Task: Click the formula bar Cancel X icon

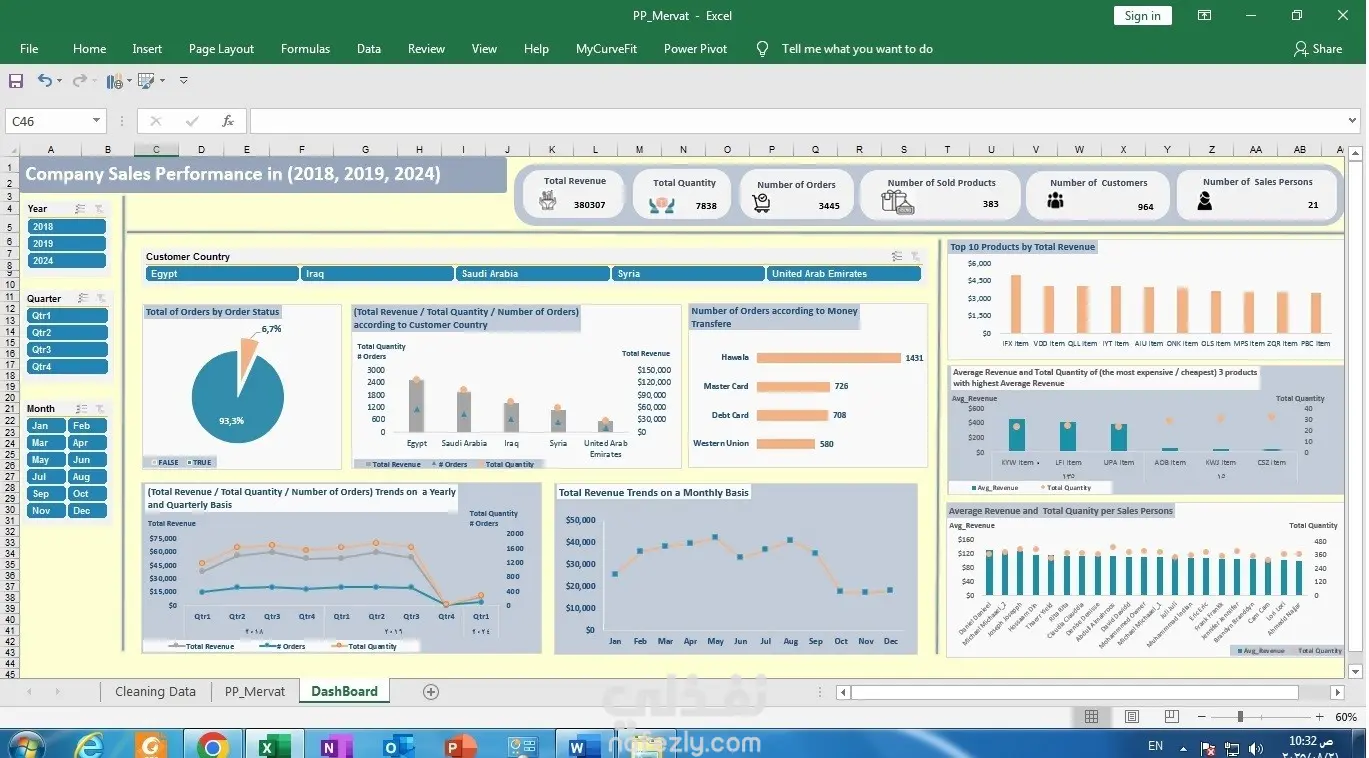Action: 155,121
